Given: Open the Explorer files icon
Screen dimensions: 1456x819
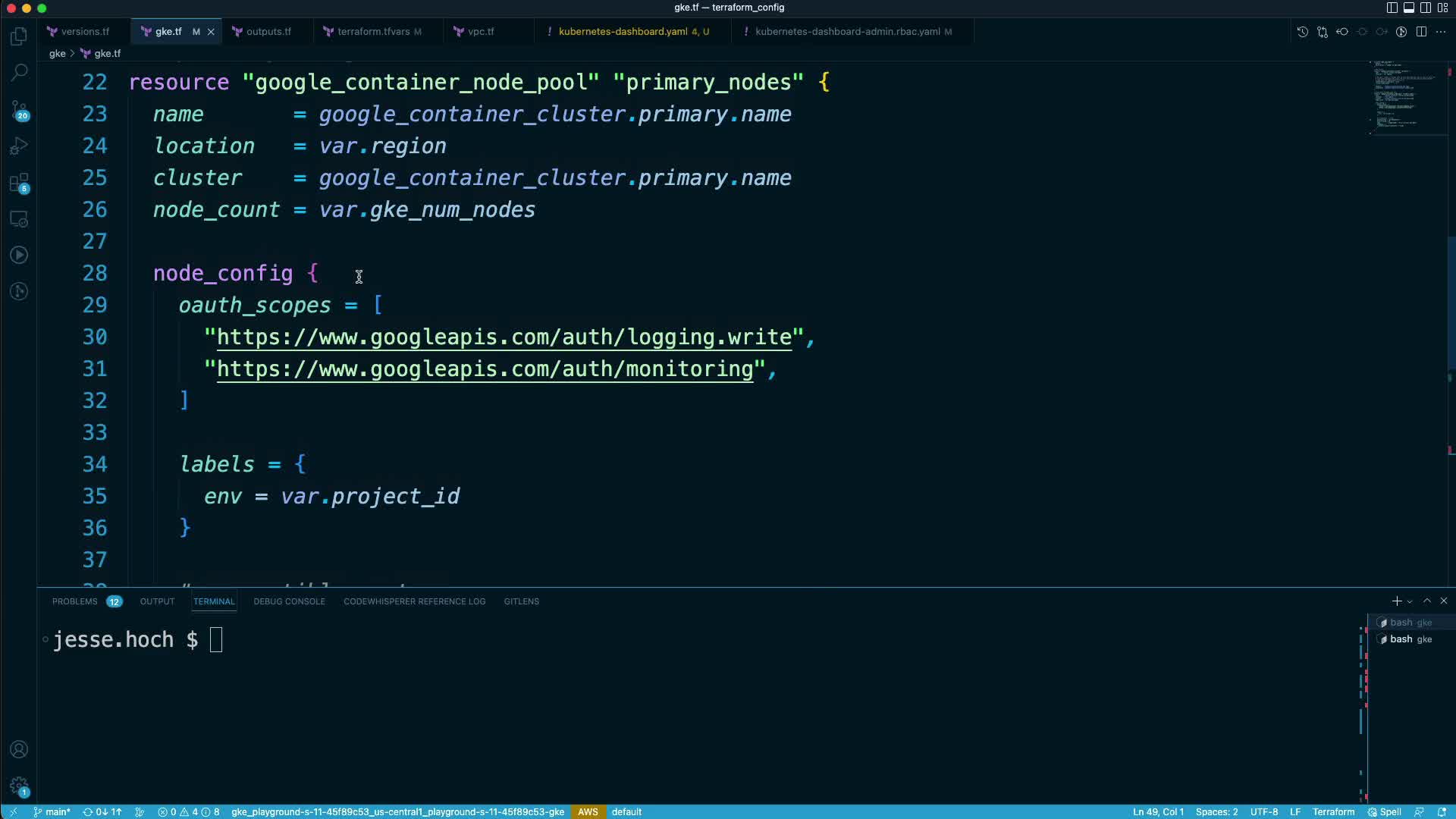Looking at the screenshot, I should point(19,36).
